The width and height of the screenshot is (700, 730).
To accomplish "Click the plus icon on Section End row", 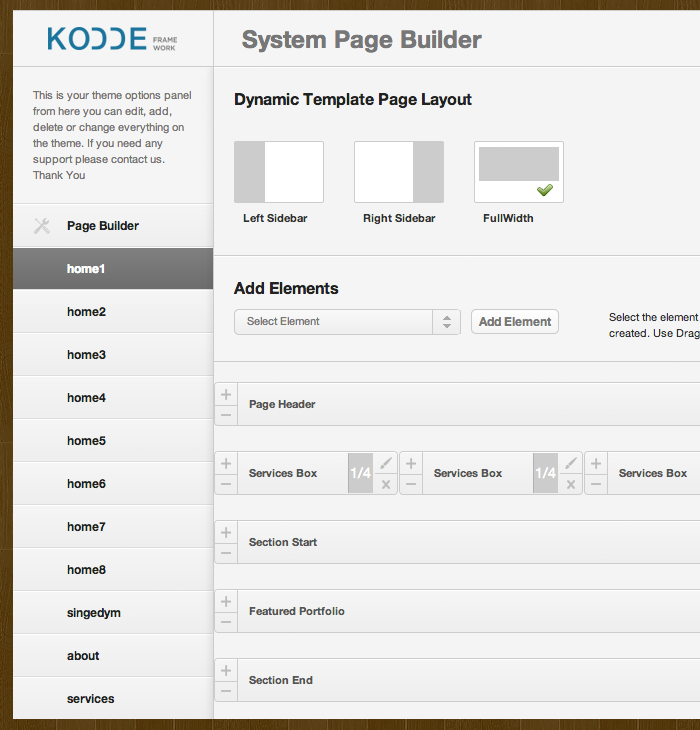I will point(226,670).
